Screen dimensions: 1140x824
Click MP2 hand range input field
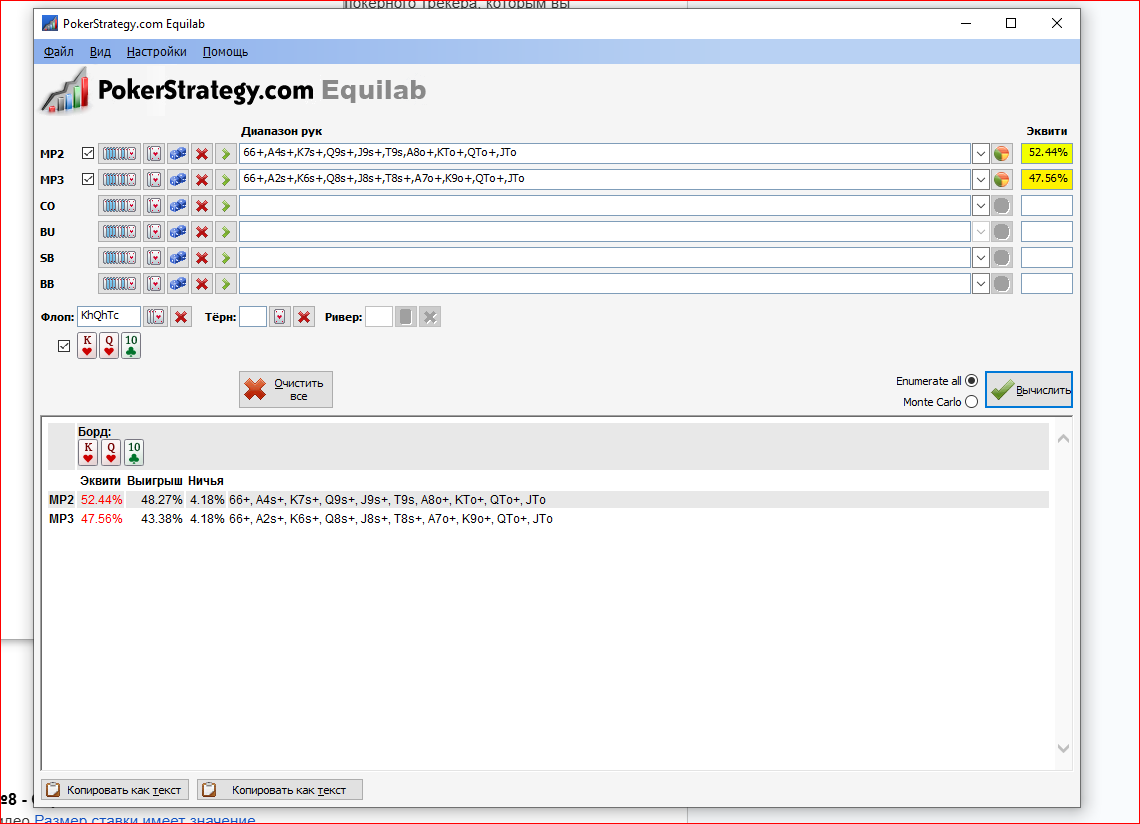pyautogui.click(x=605, y=153)
